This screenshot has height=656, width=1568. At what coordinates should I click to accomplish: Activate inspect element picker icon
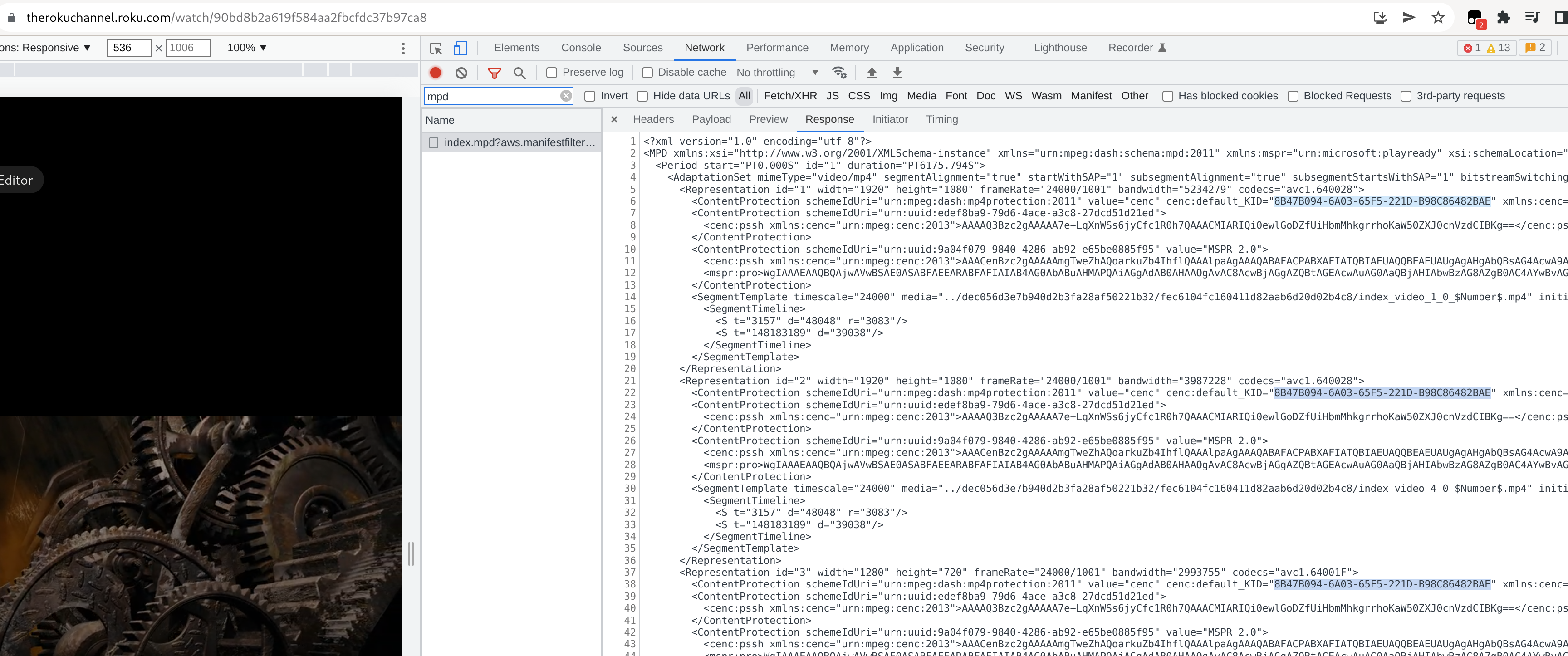click(436, 48)
